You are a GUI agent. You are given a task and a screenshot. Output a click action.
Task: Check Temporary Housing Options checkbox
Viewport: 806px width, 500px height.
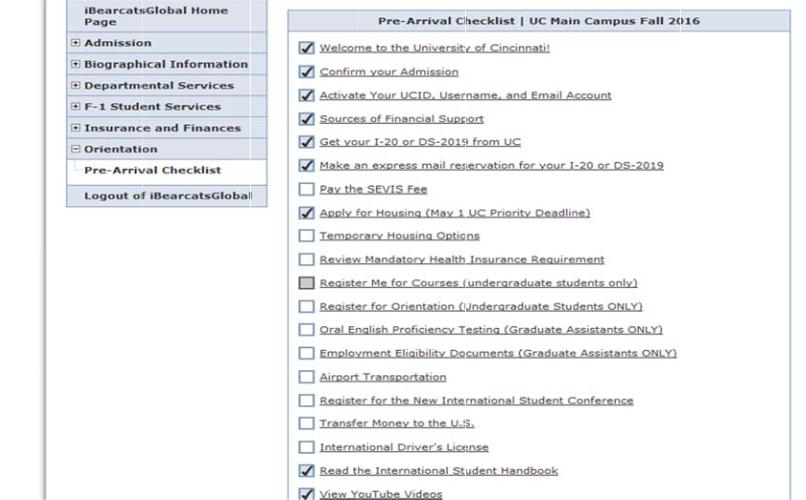point(306,236)
